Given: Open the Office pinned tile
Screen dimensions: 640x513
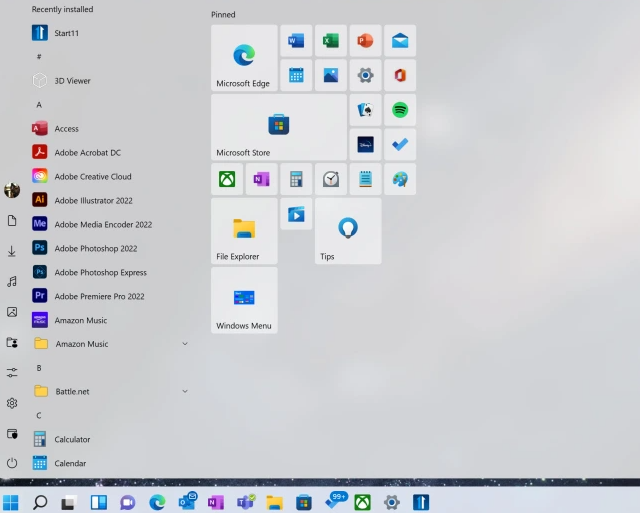Looking at the screenshot, I should [x=400, y=76].
